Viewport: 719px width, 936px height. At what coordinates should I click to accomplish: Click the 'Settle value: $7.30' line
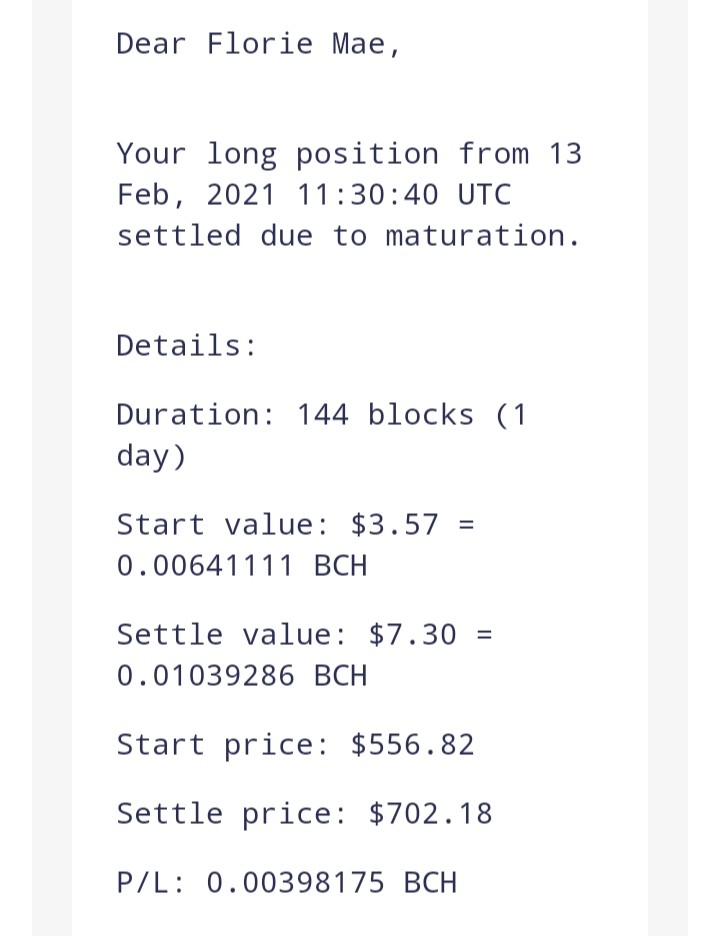coord(286,635)
